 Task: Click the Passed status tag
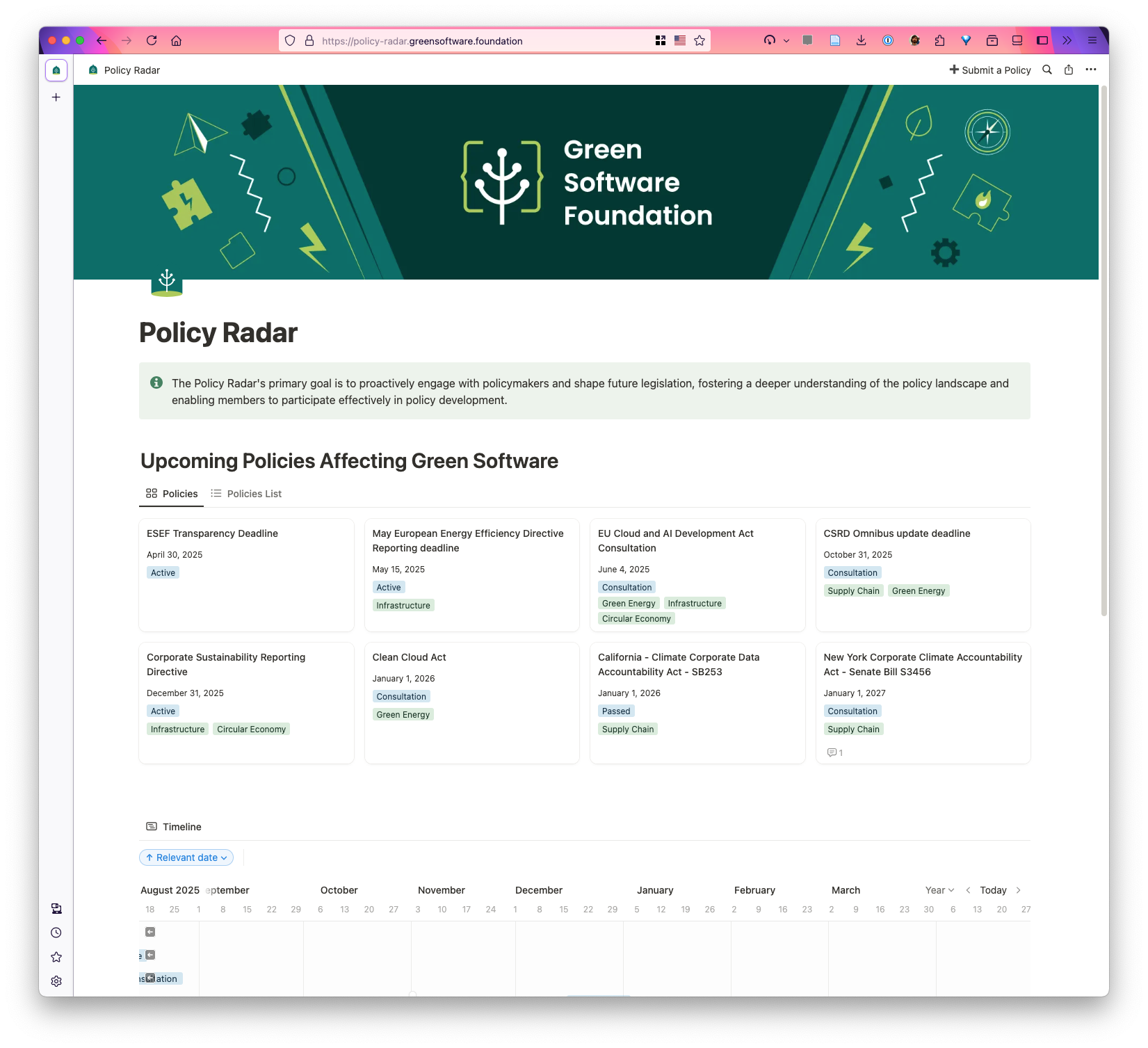[x=616, y=711]
